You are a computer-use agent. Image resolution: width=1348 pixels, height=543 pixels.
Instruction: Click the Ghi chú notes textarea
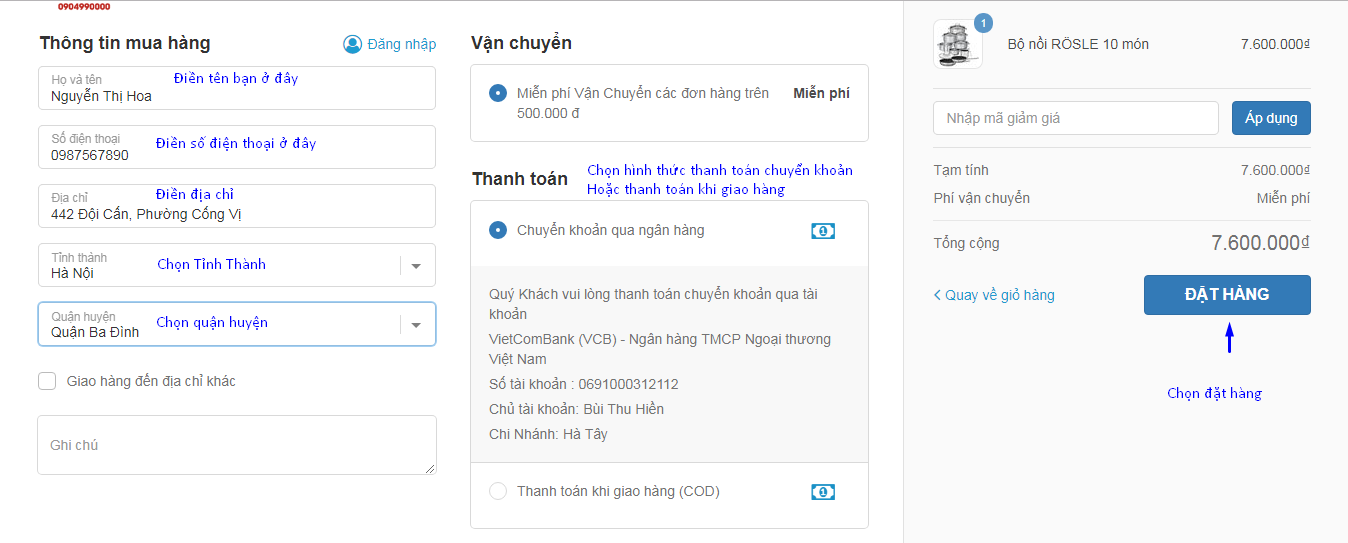pyautogui.click(x=237, y=445)
